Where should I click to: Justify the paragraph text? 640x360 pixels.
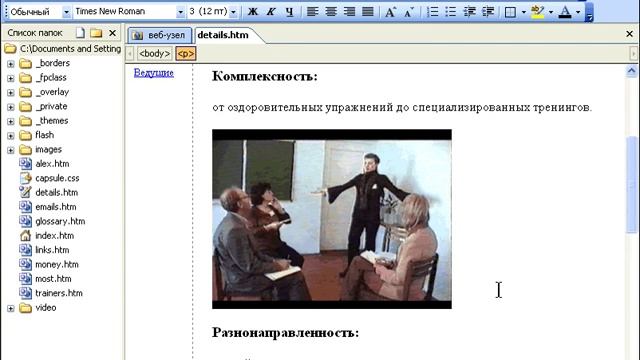(x=368, y=11)
